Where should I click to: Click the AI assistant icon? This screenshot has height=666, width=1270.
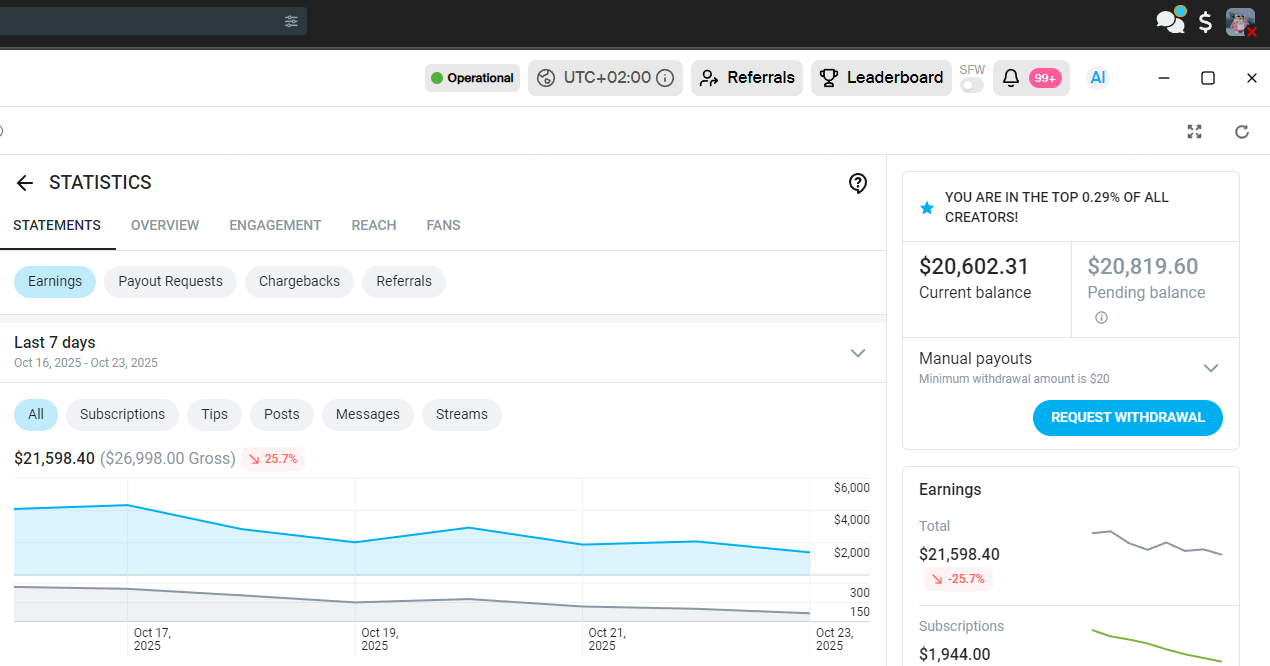coord(1098,78)
